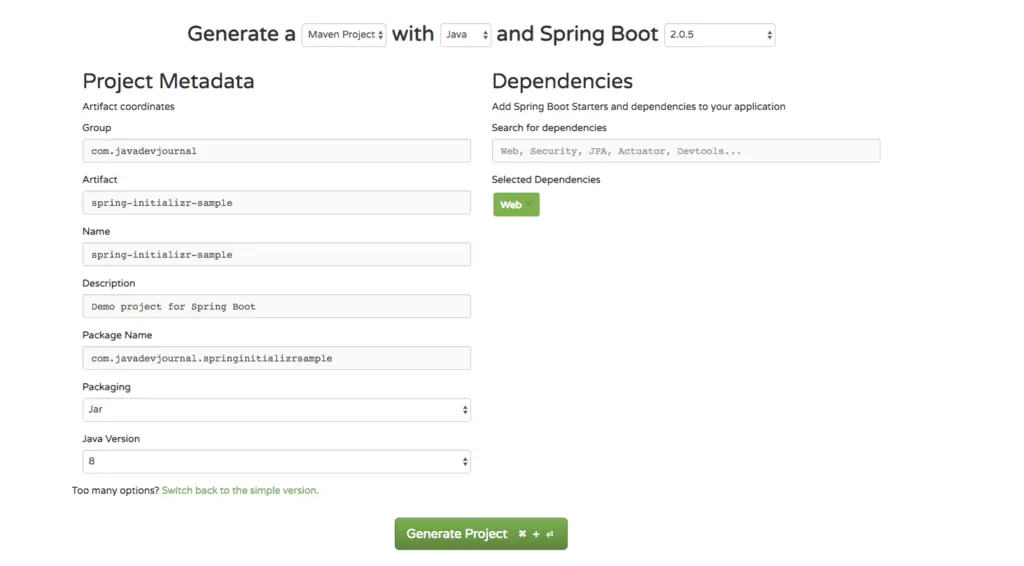This screenshot has width=1024, height=566.
Task: Click the Group input field
Action: tap(276, 151)
